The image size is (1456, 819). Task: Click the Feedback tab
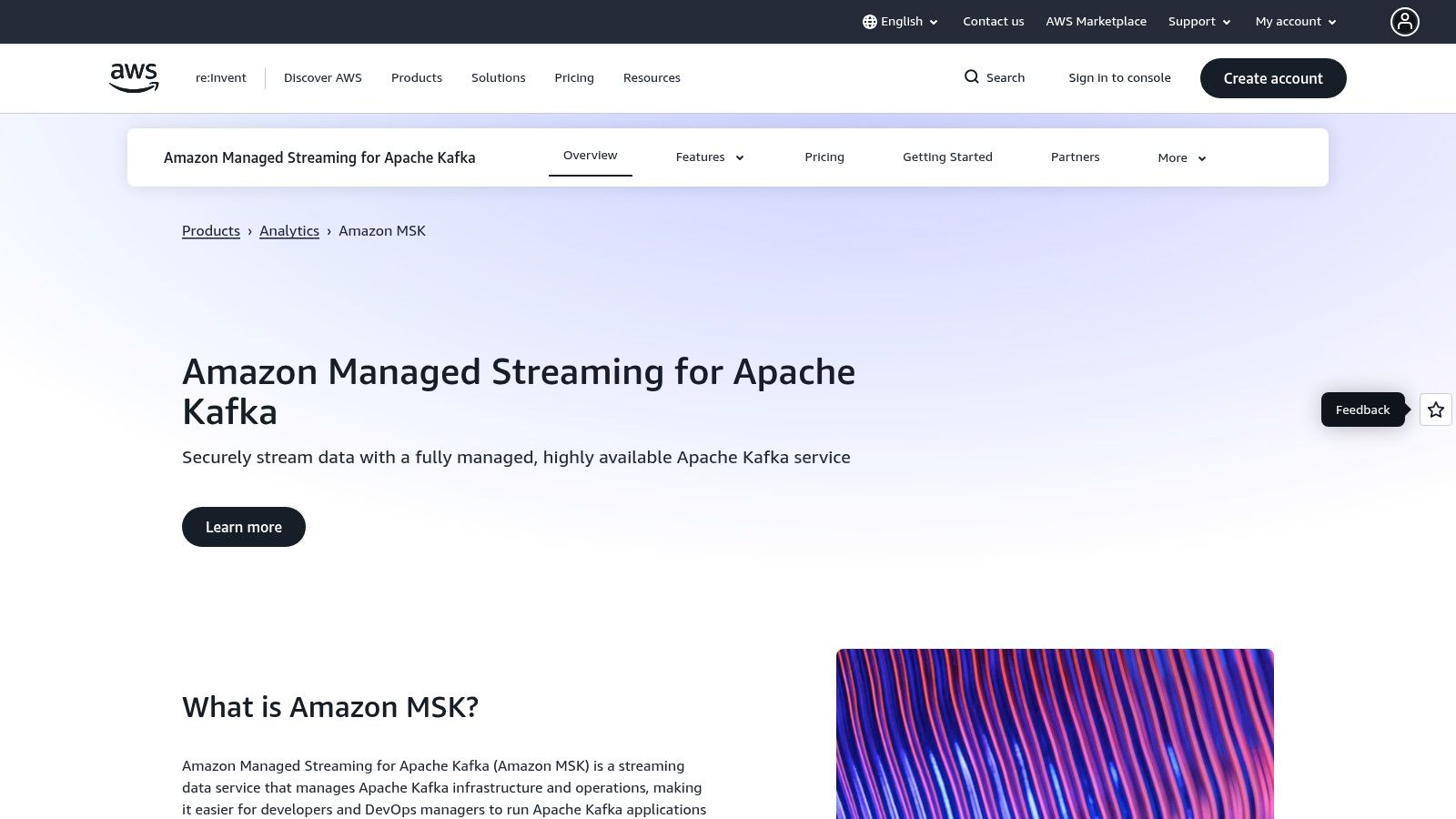[x=1362, y=409]
